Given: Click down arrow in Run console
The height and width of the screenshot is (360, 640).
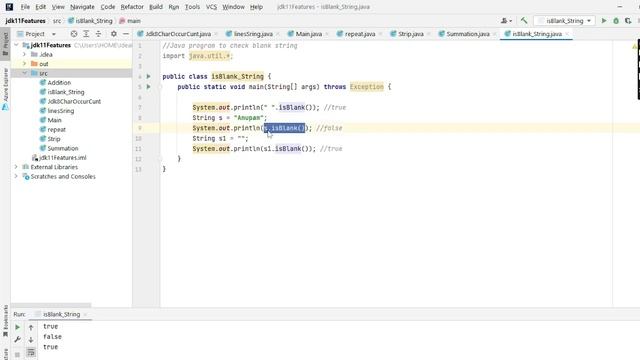Looking at the screenshot, I should (31, 340).
